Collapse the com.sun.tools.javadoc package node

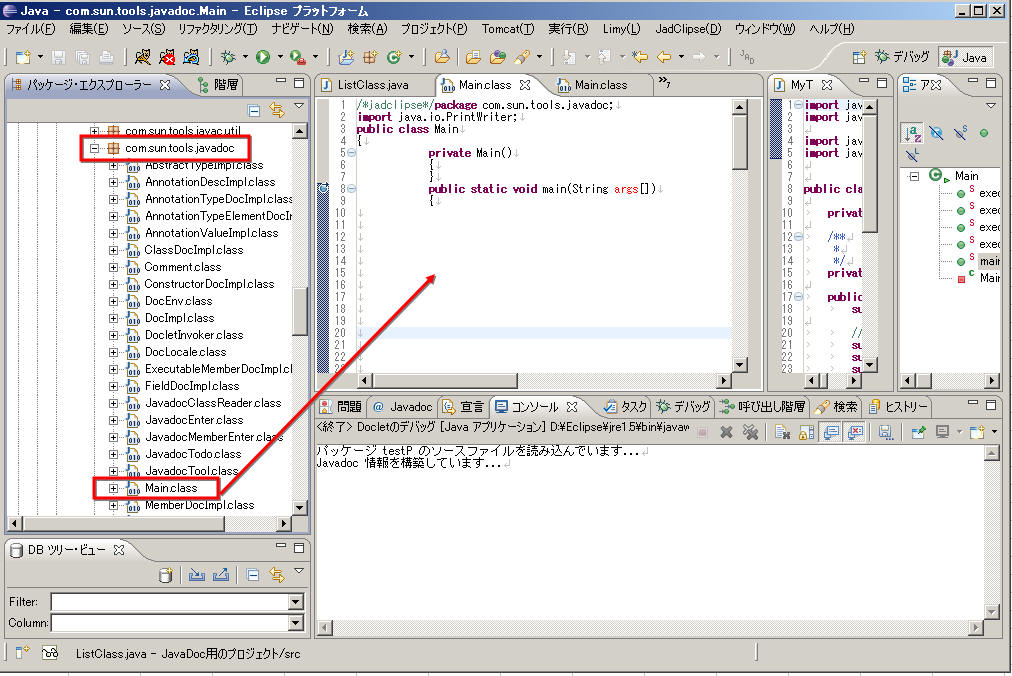[95, 148]
